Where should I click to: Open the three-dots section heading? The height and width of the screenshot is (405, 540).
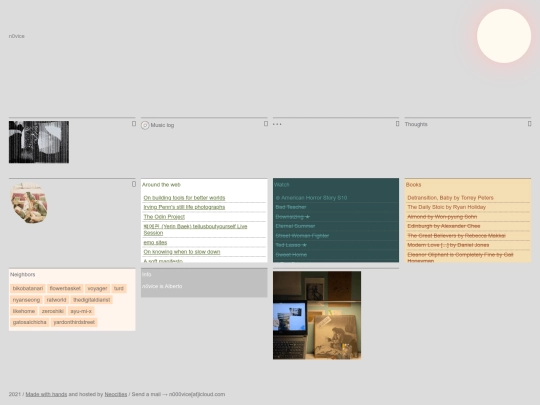coord(277,124)
